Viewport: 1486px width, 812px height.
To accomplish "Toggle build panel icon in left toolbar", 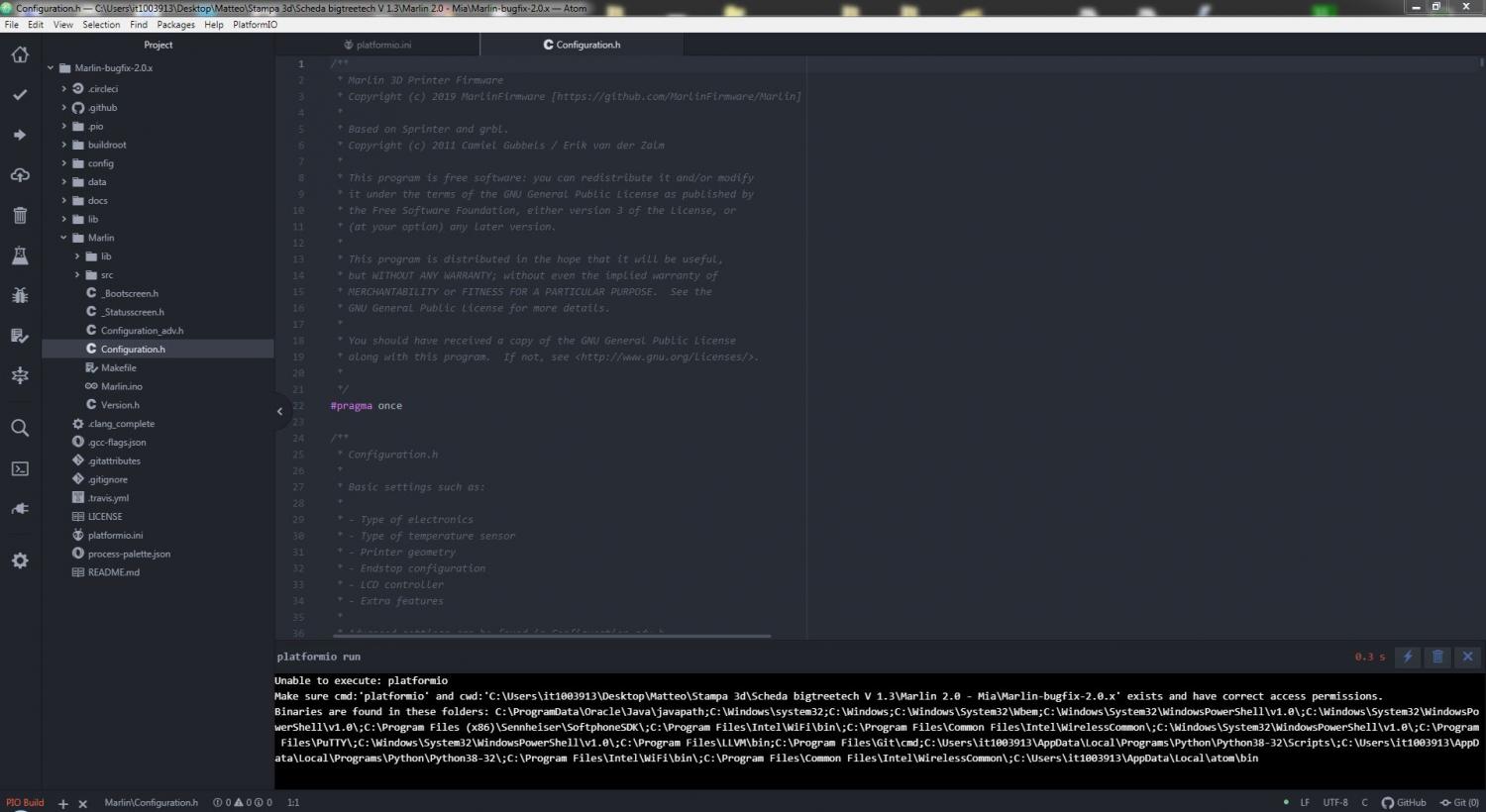I will pyautogui.click(x=20, y=375).
